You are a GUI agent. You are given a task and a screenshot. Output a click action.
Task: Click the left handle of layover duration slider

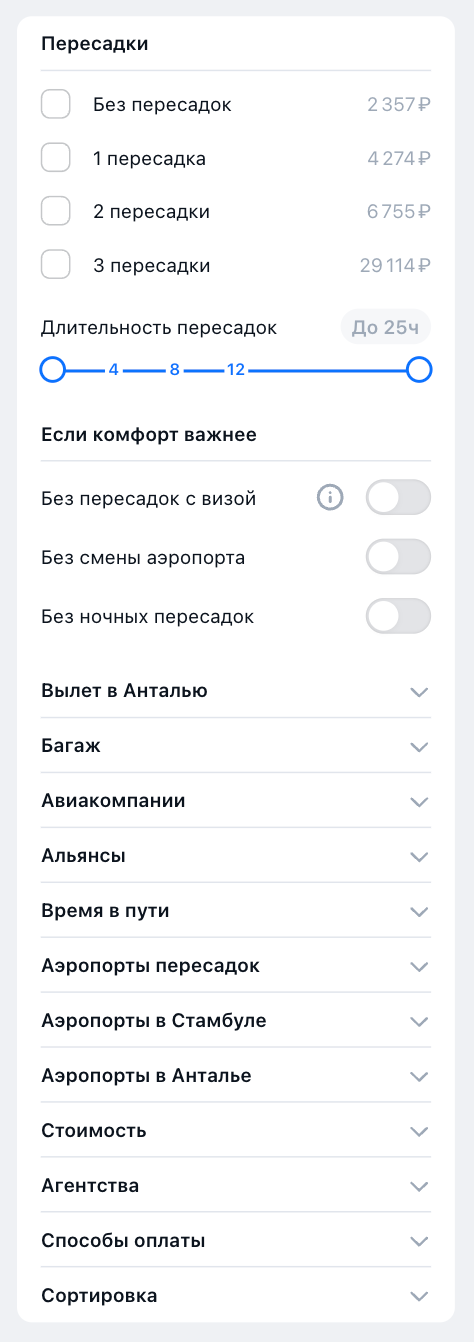52,370
